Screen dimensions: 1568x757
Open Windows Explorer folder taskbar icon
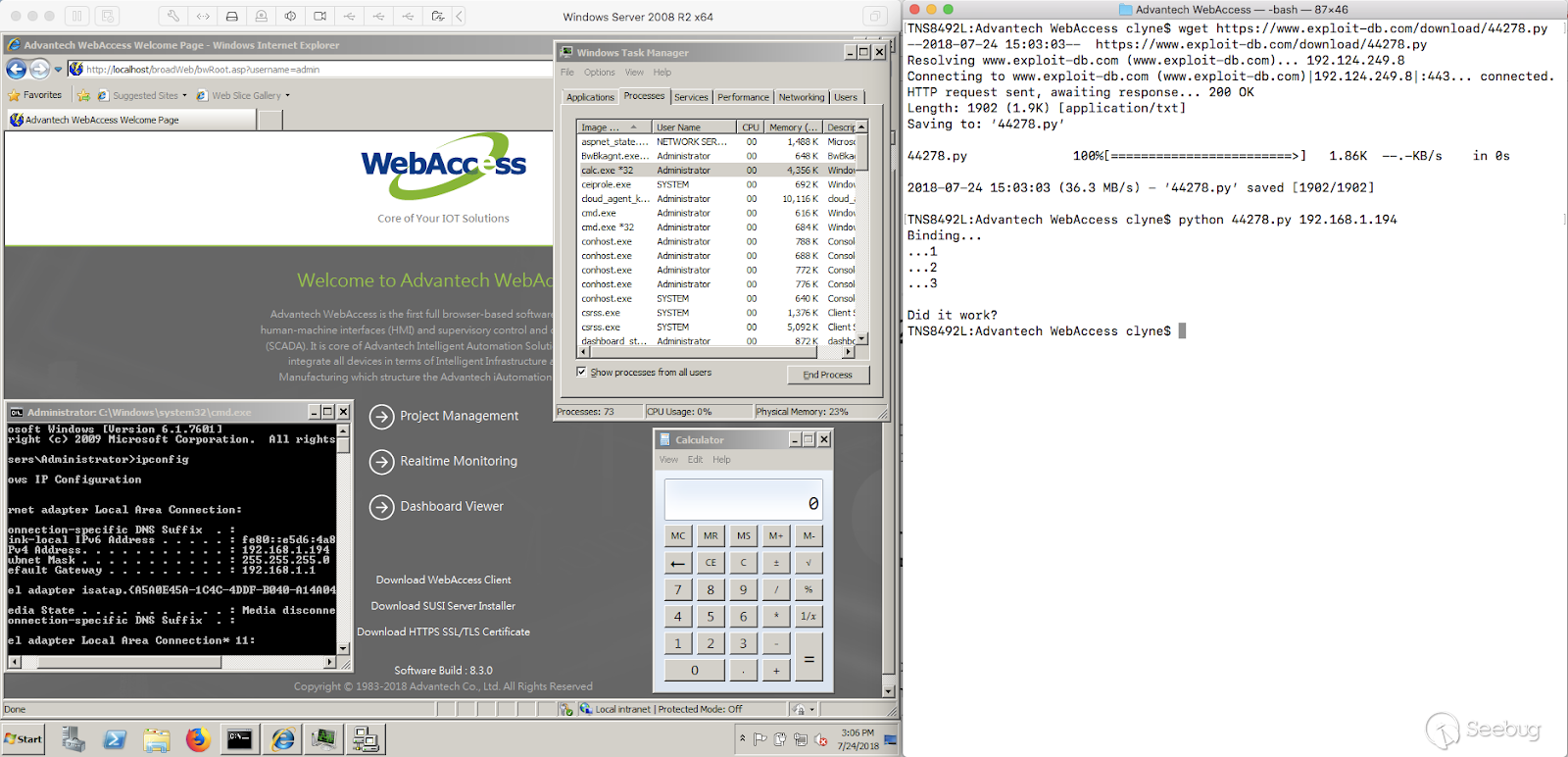click(157, 739)
